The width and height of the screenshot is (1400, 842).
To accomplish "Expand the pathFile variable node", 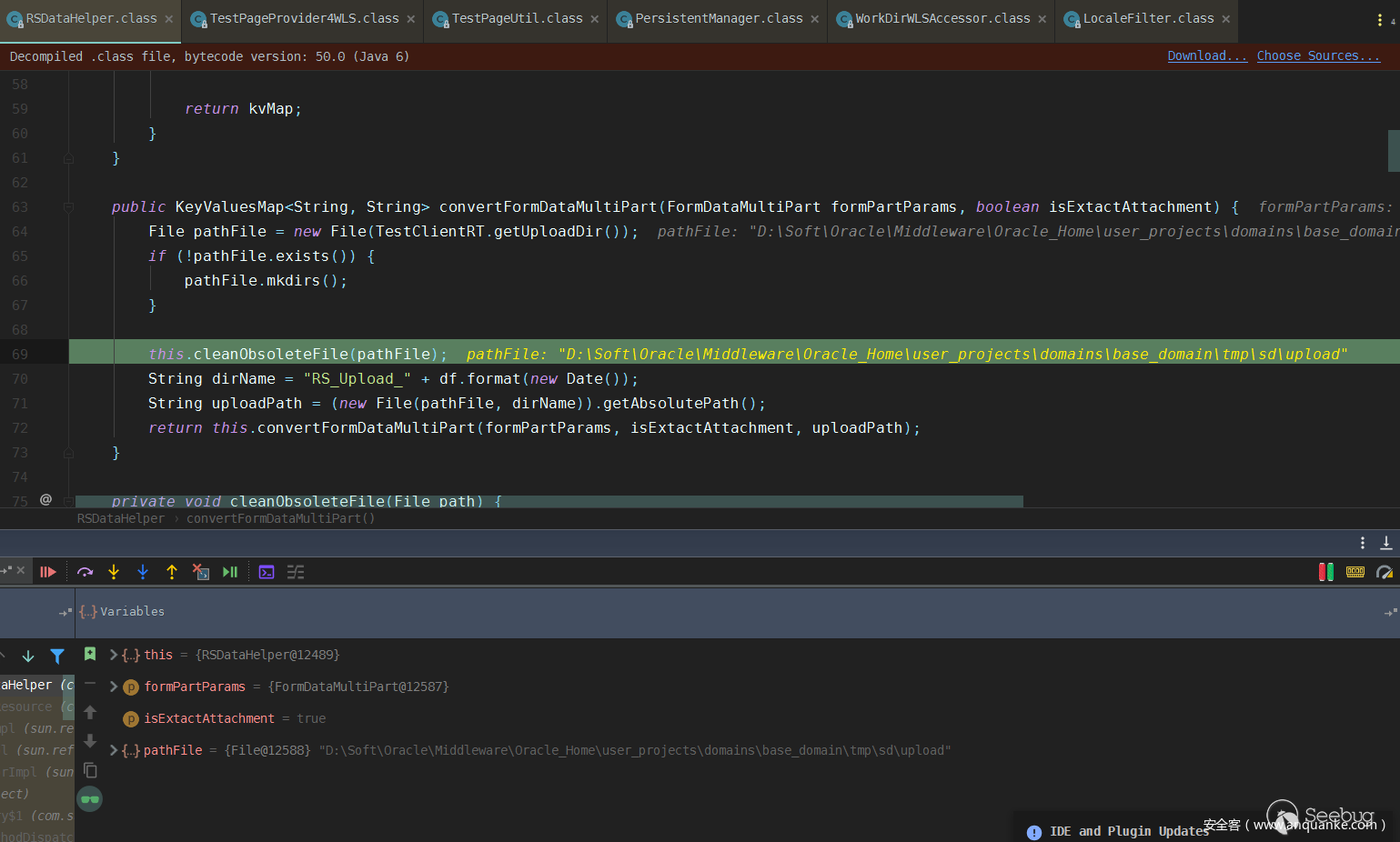I will 114,750.
